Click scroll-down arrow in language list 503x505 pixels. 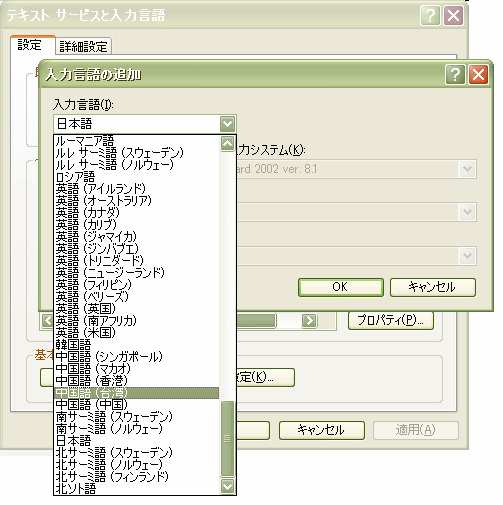(227, 486)
